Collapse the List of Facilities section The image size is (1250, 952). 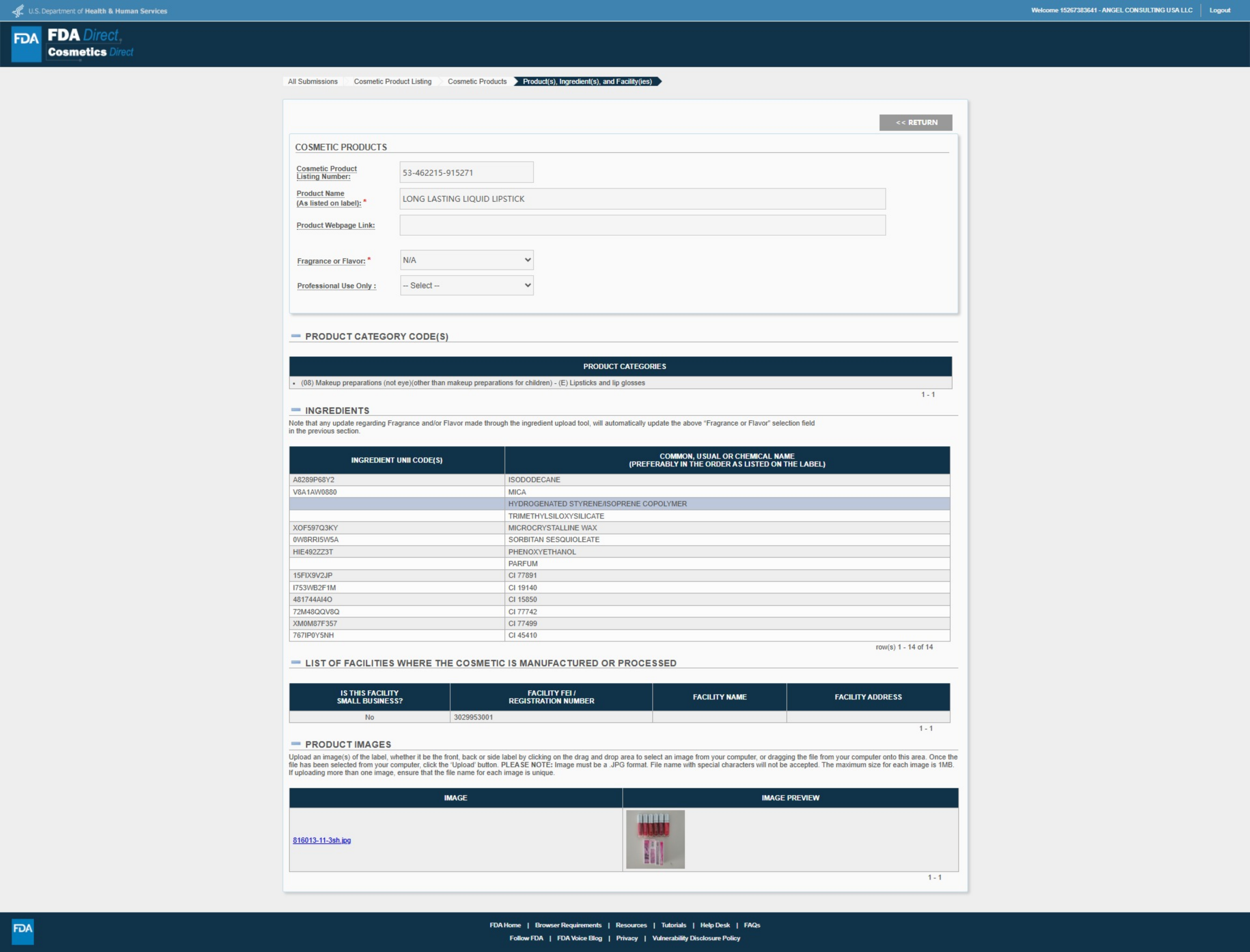tap(296, 662)
